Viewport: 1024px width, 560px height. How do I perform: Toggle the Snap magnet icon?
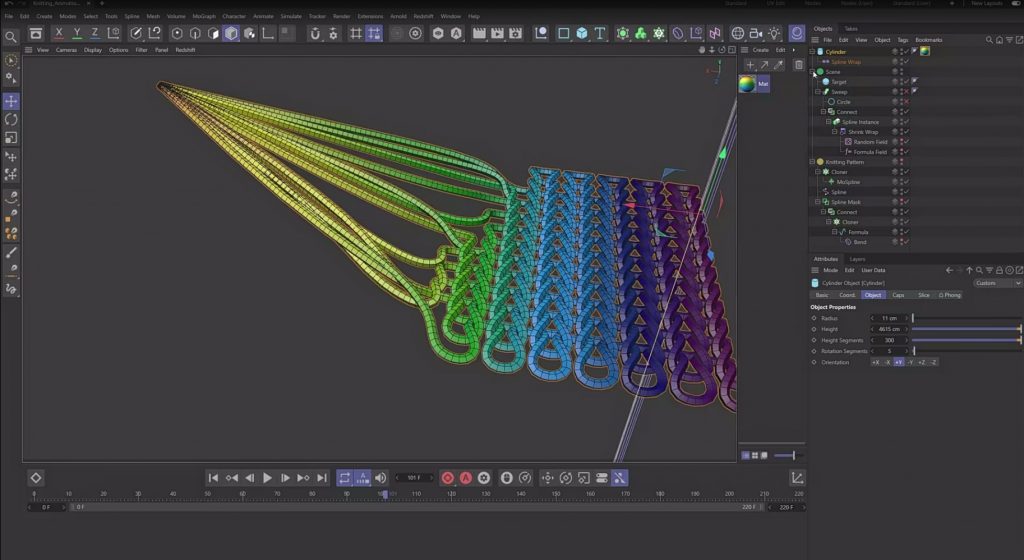pyautogui.click(x=315, y=33)
